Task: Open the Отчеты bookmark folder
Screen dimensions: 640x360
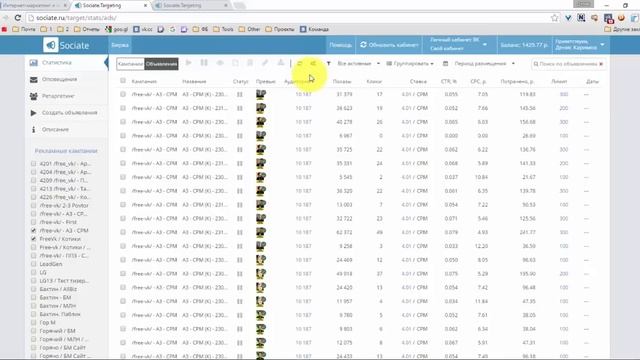Action: tap(87, 29)
